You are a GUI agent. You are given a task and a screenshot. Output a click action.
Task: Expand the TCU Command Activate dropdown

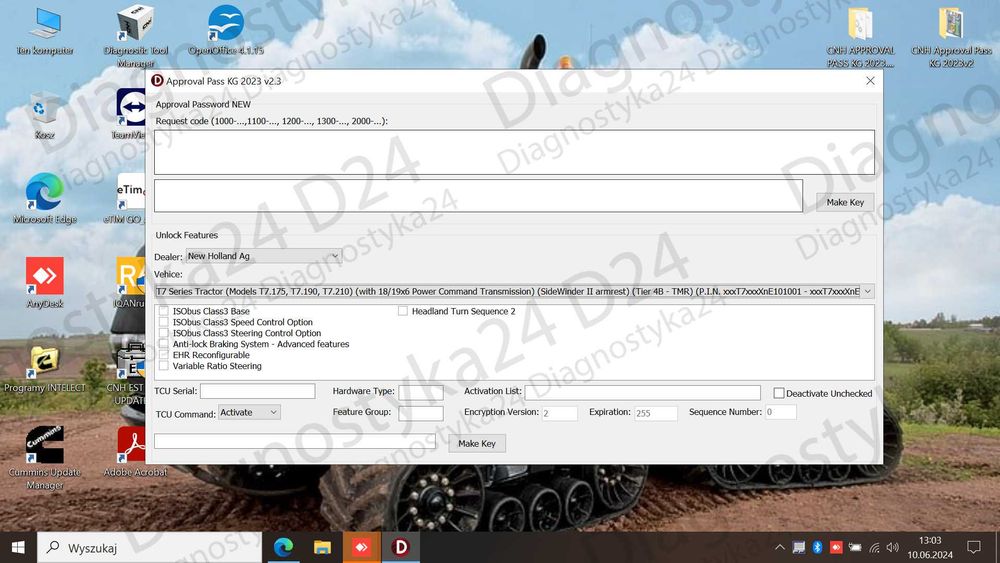coord(249,413)
